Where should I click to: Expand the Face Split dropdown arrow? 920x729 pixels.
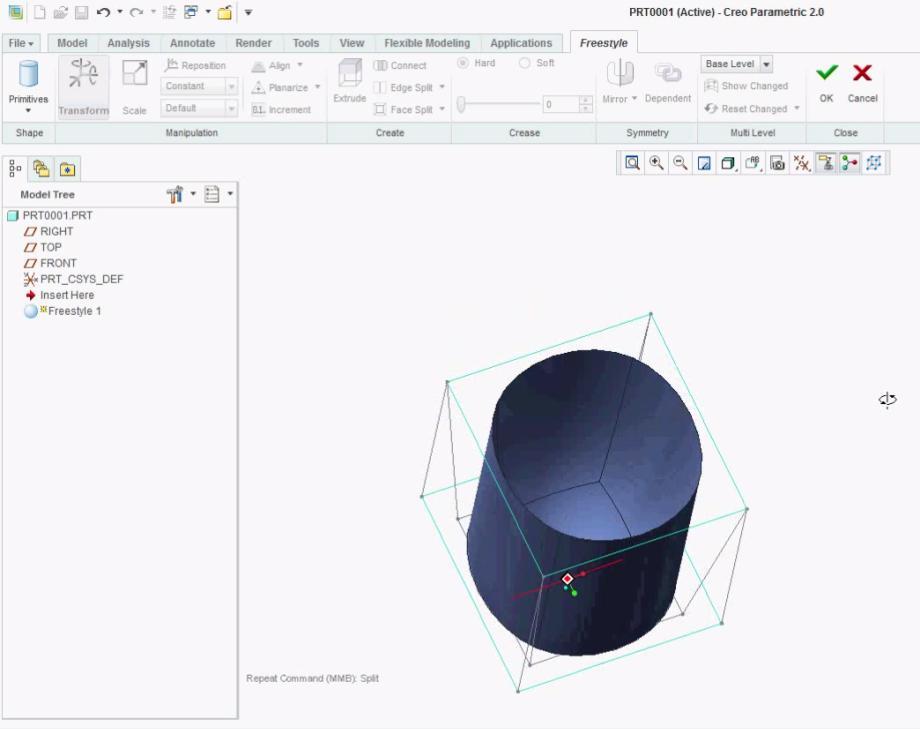pos(442,109)
